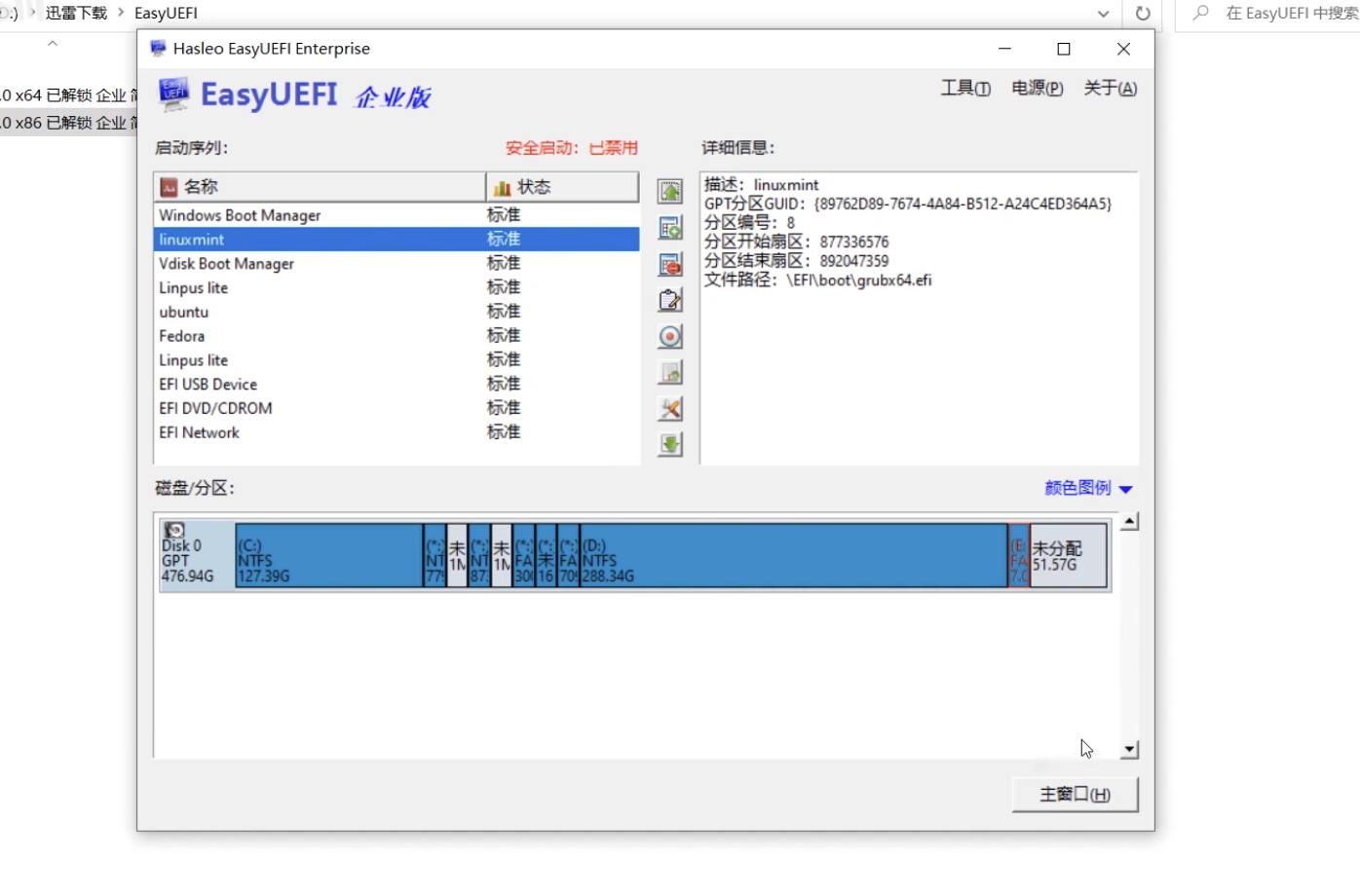Viewport: 1360px width, 896px height.
Task: Click 迅雷下载 in Explorer breadcrumb
Action: [76, 14]
